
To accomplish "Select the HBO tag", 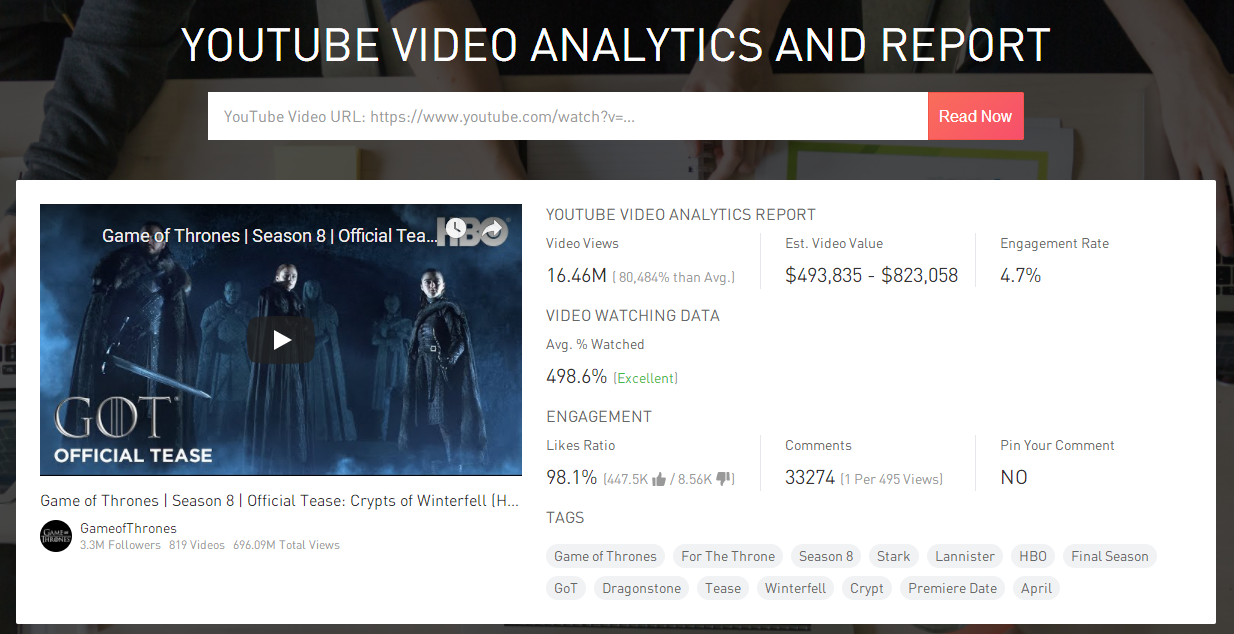I will pyautogui.click(x=1033, y=556).
